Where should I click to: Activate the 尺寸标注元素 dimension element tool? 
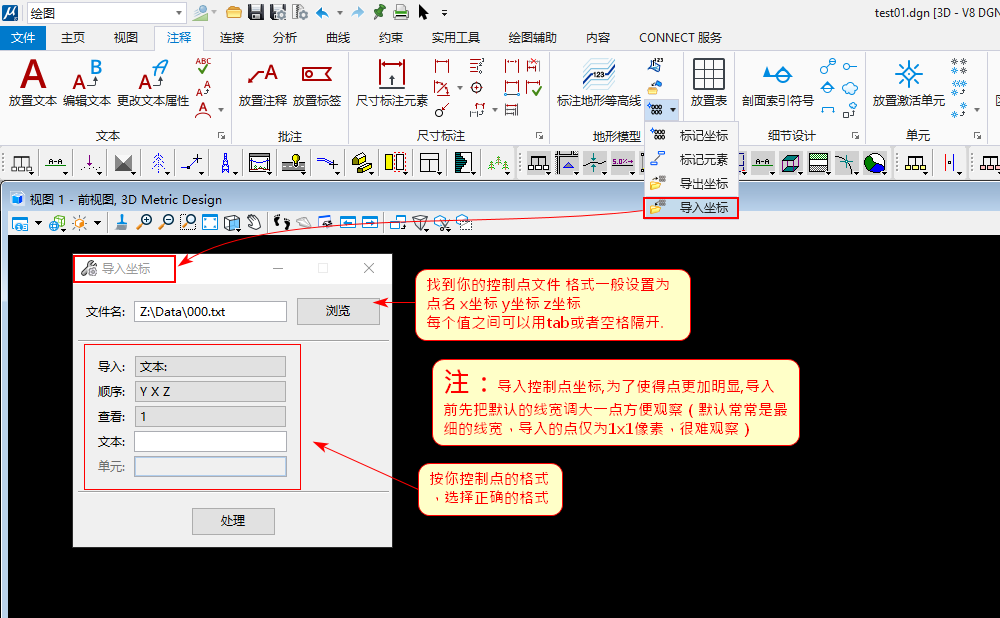point(392,82)
